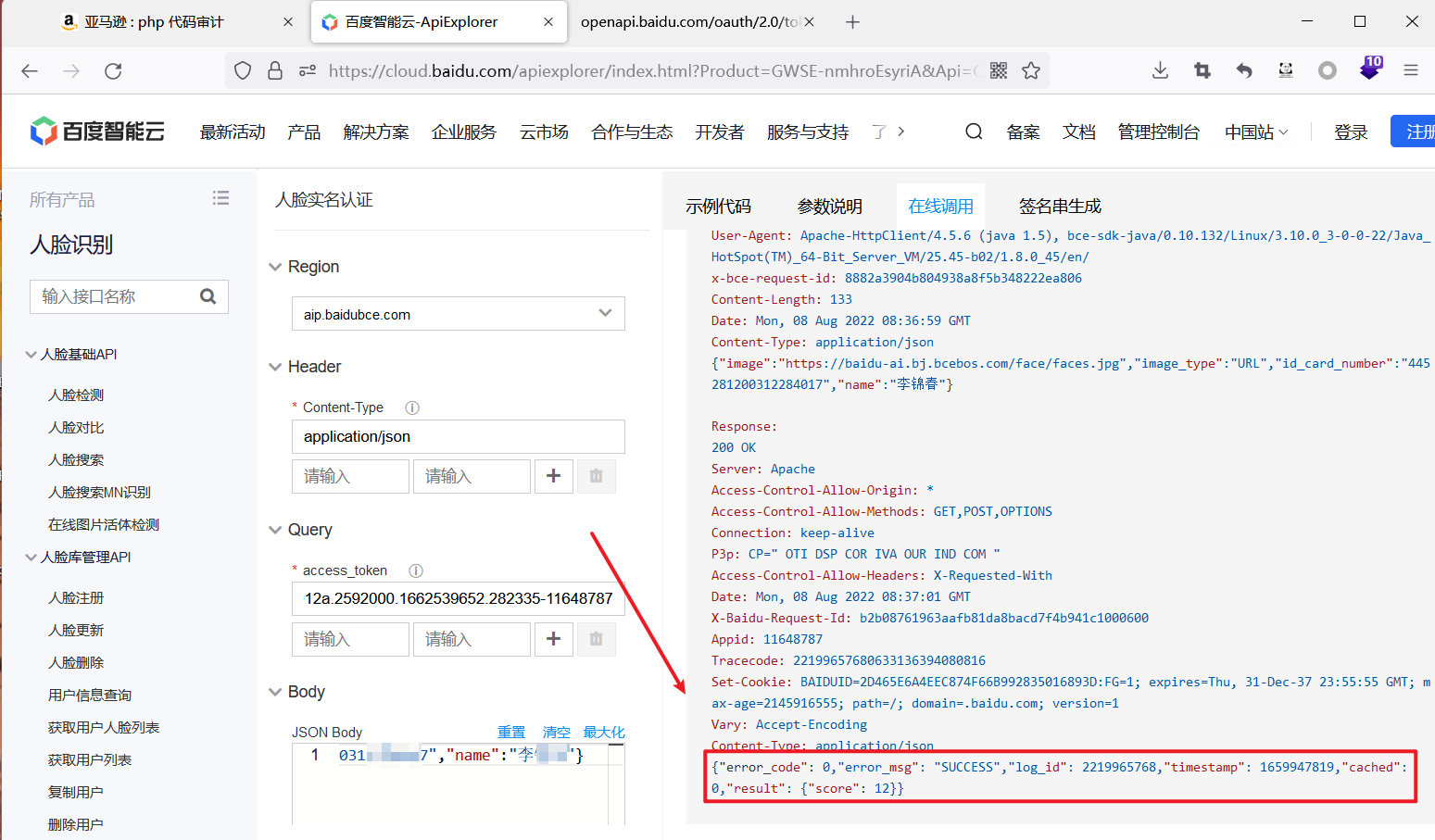The width and height of the screenshot is (1435, 840).
Task: Click the info icon beside access_token
Action: pyautogui.click(x=416, y=570)
